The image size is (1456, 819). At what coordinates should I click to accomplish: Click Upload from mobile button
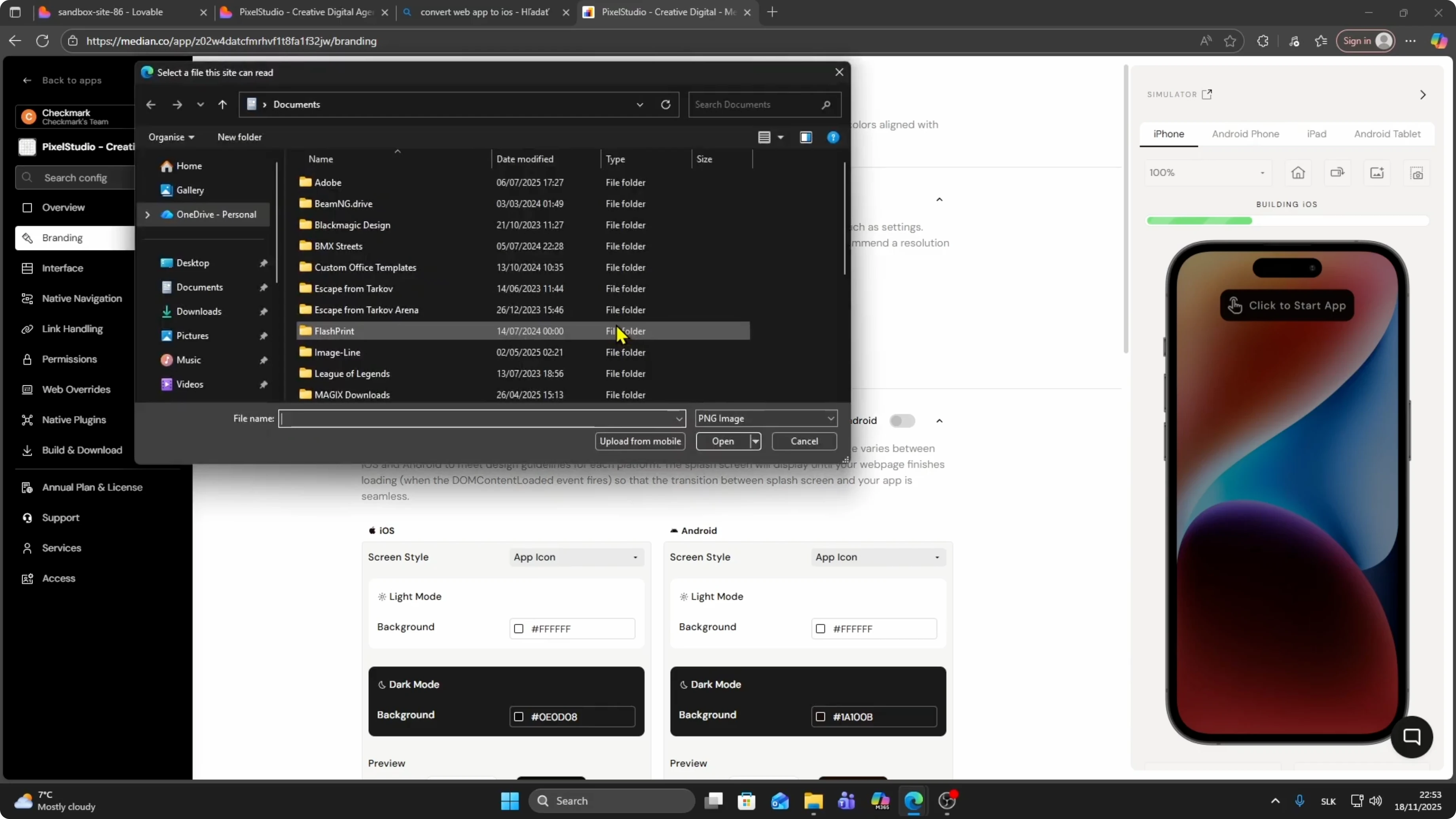click(640, 442)
